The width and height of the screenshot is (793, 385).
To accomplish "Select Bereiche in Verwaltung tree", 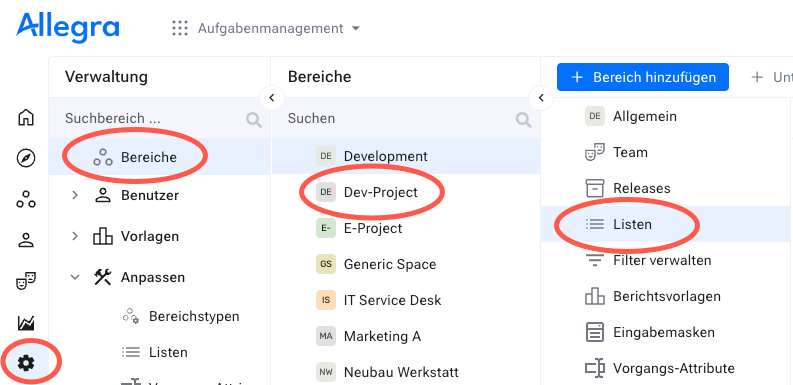I will click(159, 157).
